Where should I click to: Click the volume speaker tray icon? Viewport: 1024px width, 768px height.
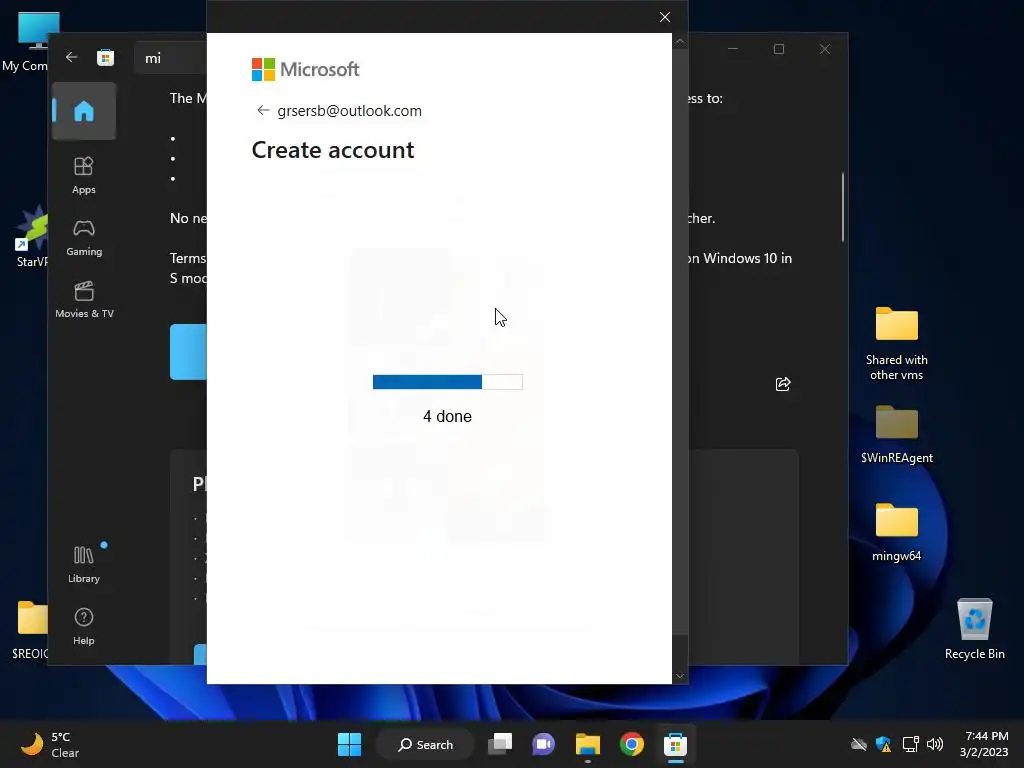pyautogui.click(x=935, y=744)
